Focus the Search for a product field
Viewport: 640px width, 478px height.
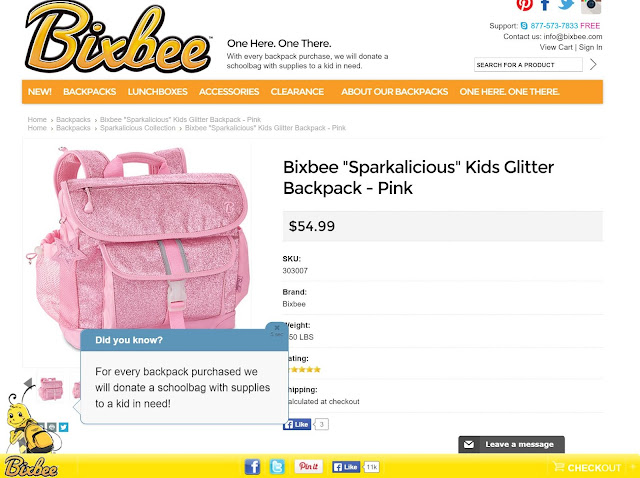point(528,64)
